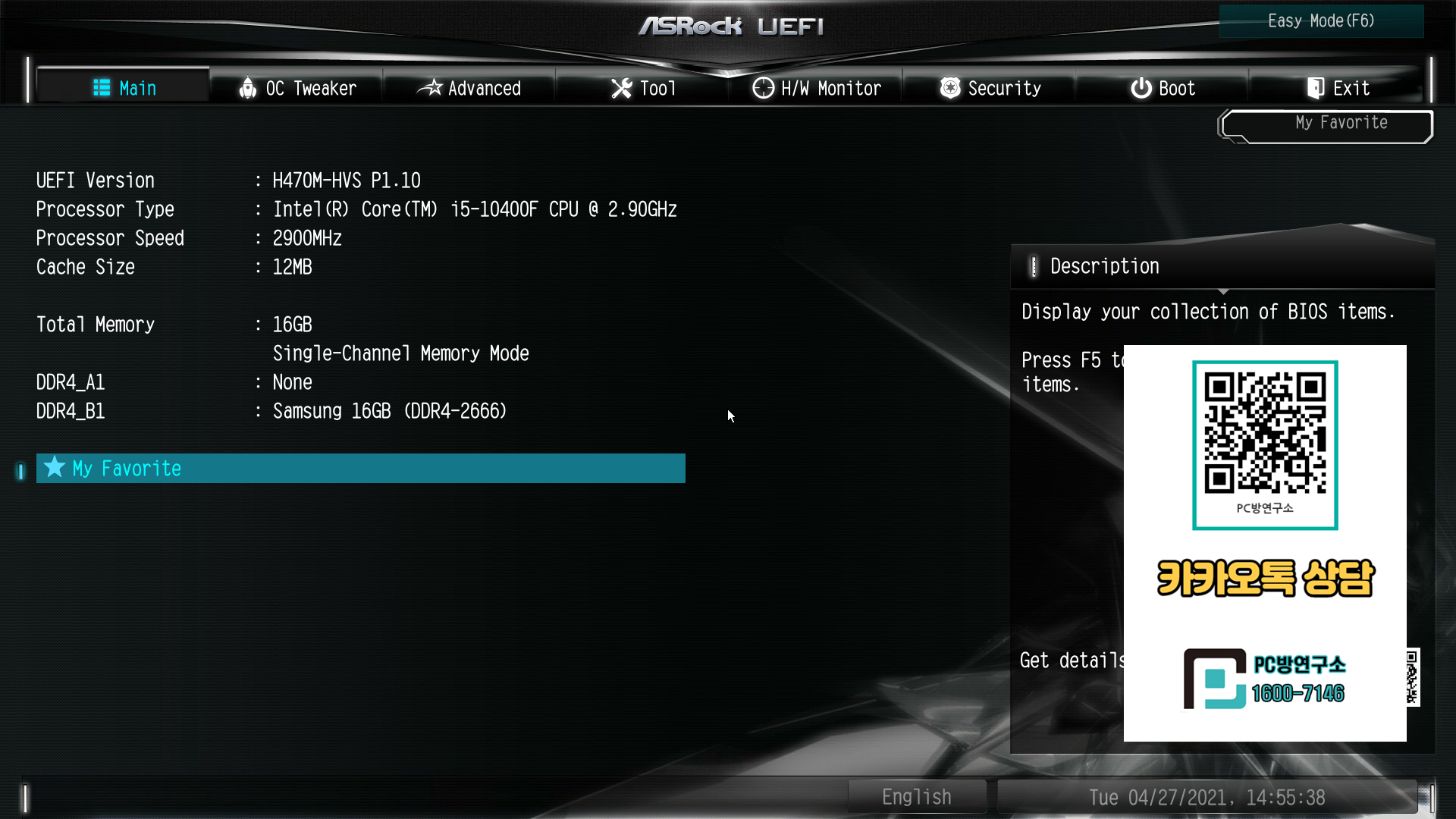Switch to the Advanced tab
The image size is (1456, 819).
click(x=484, y=88)
